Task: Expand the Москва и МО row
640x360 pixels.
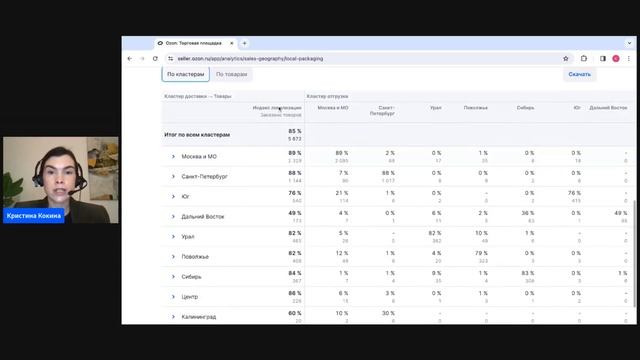Action: coord(173,156)
